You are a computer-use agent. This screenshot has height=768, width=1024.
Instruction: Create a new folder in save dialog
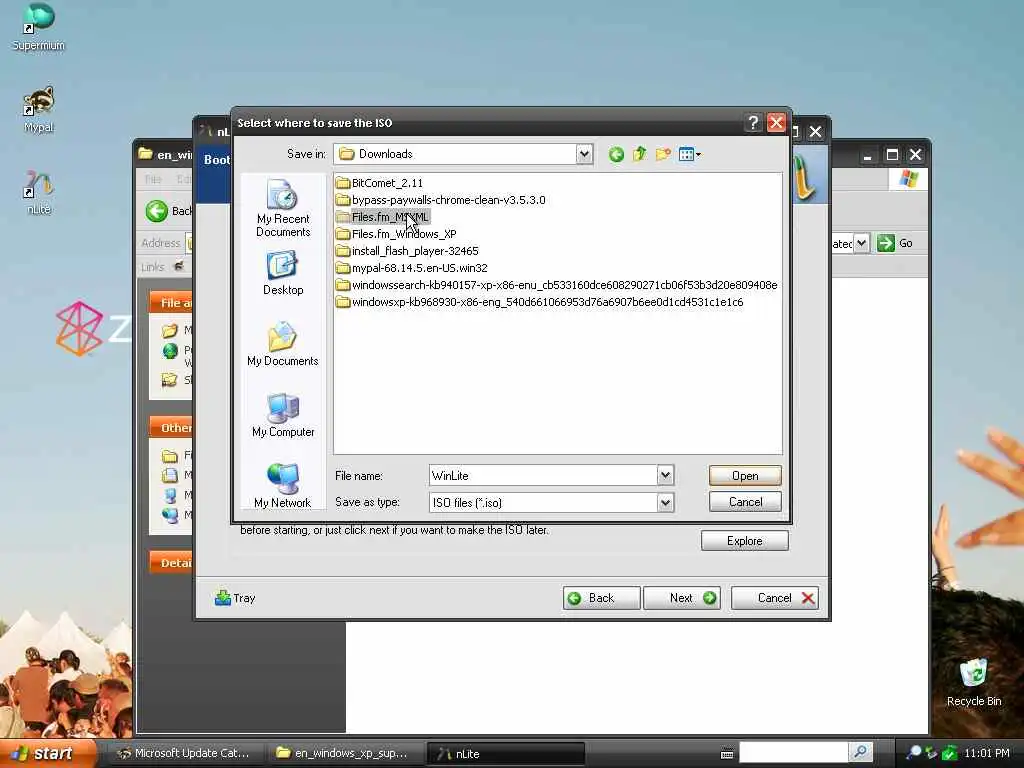(663, 154)
